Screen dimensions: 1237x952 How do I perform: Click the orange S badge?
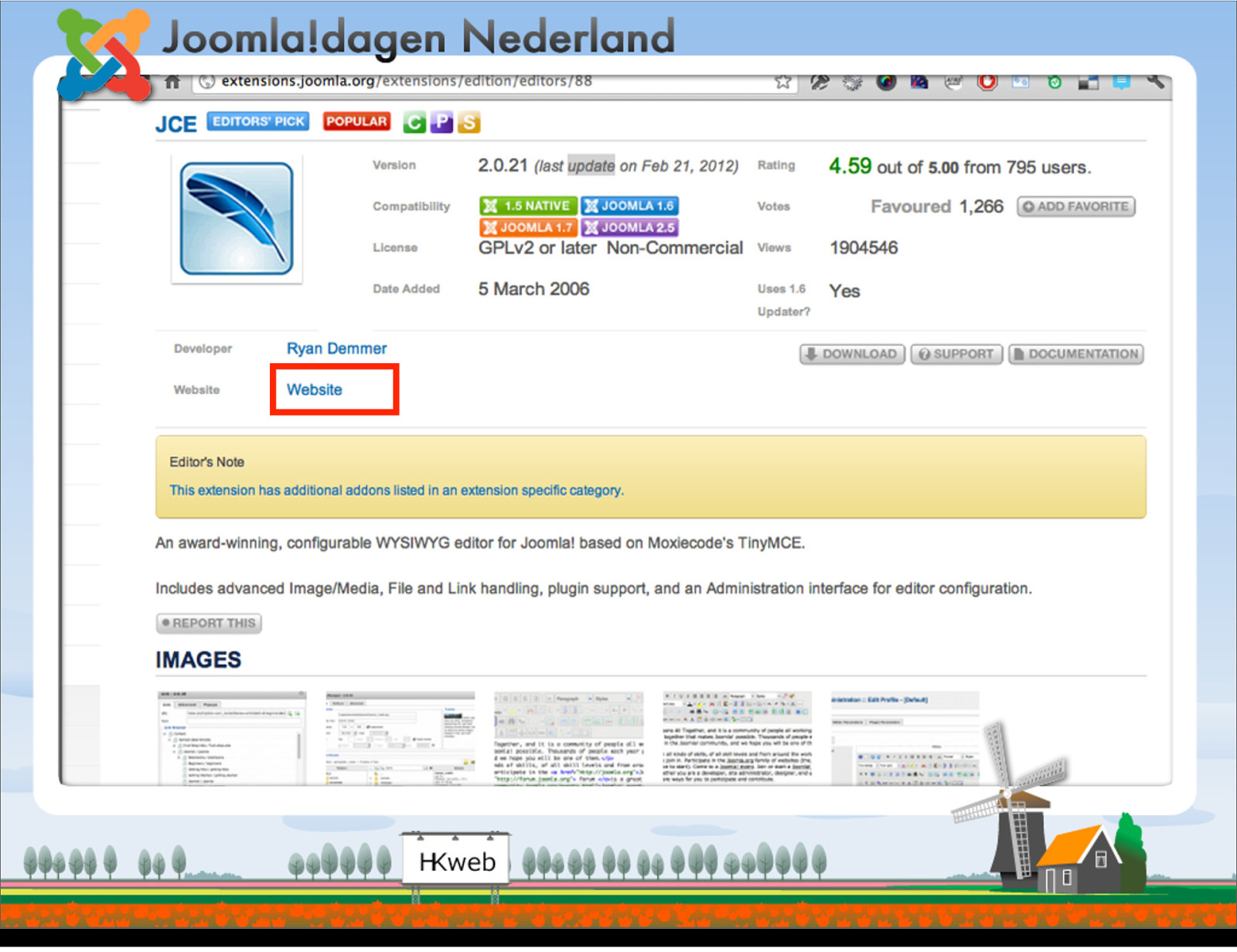click(x=469, y=122)
